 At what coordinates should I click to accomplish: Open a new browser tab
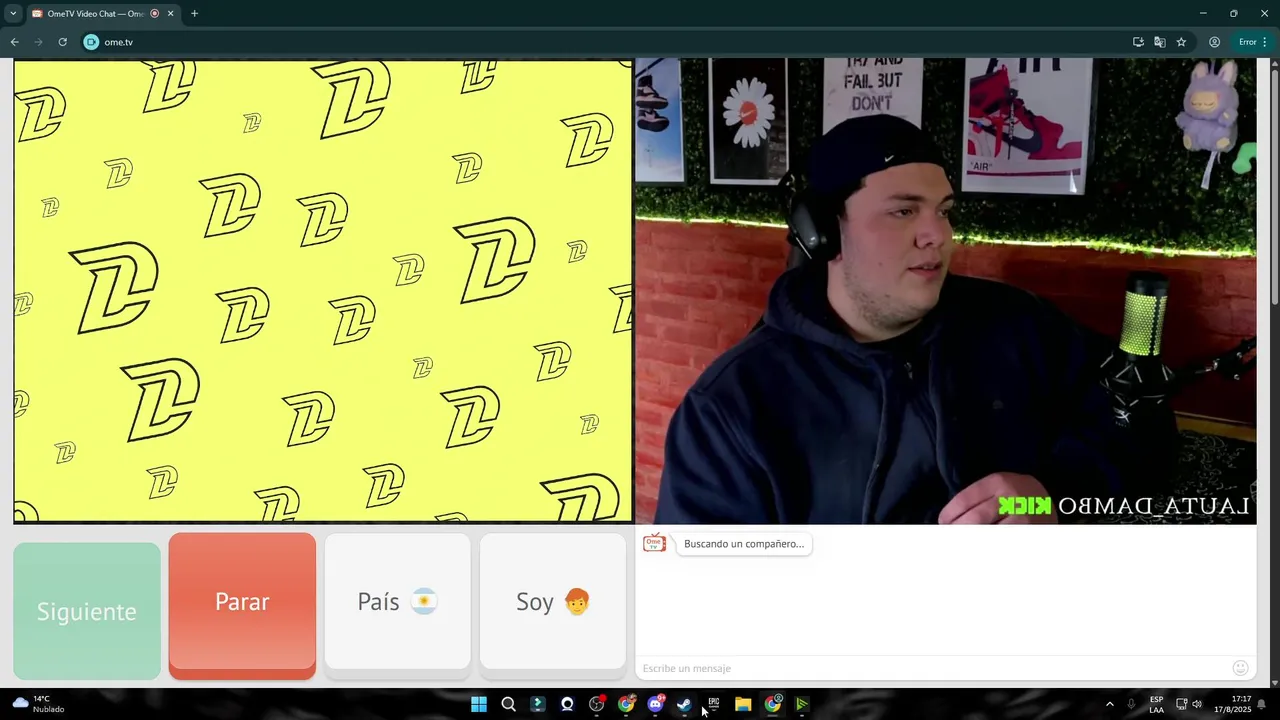pyautogui.click(x=194, y=14)
